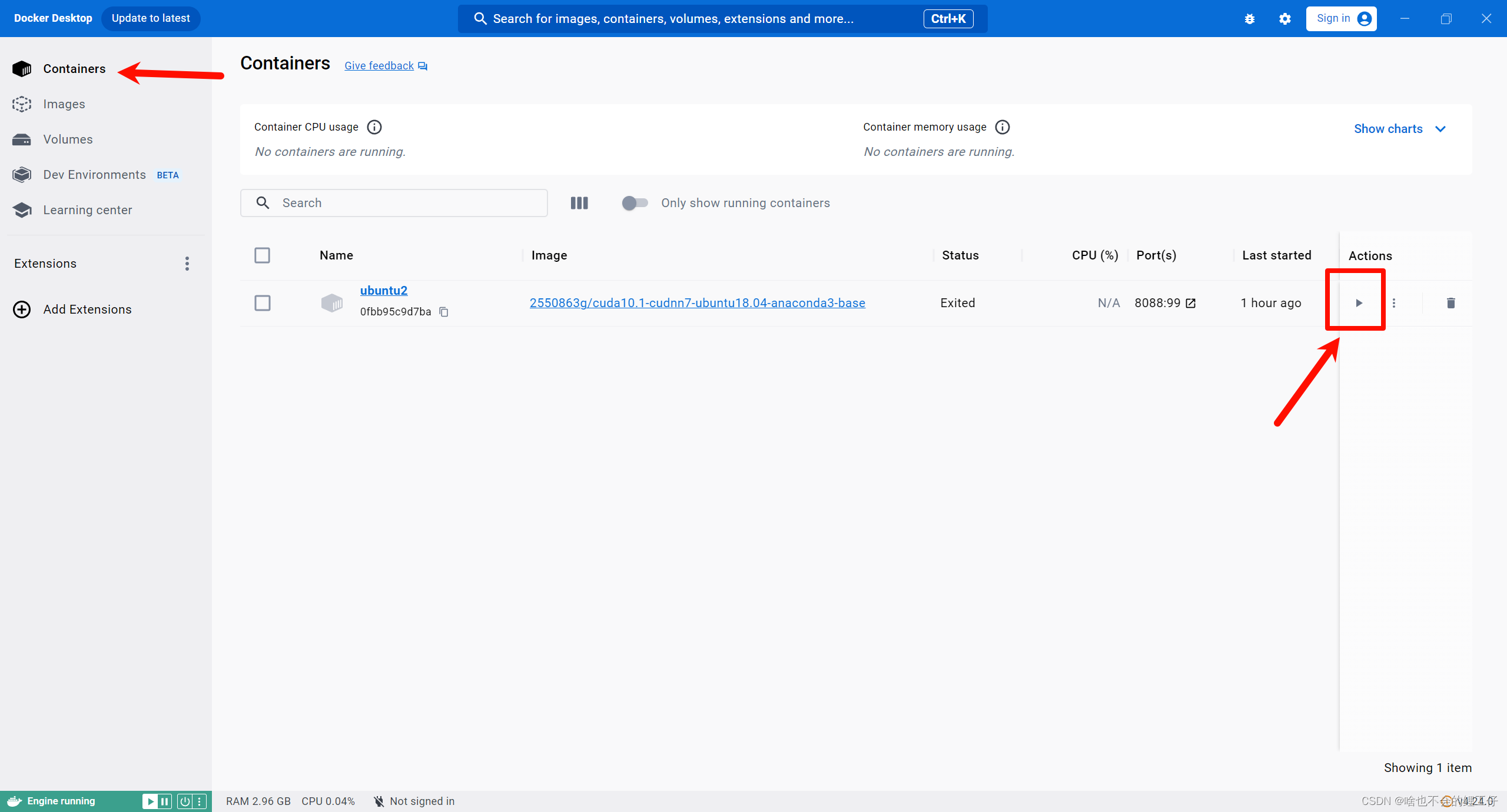
Task: Open the Volumes section in sidebar
Action: 67,139
